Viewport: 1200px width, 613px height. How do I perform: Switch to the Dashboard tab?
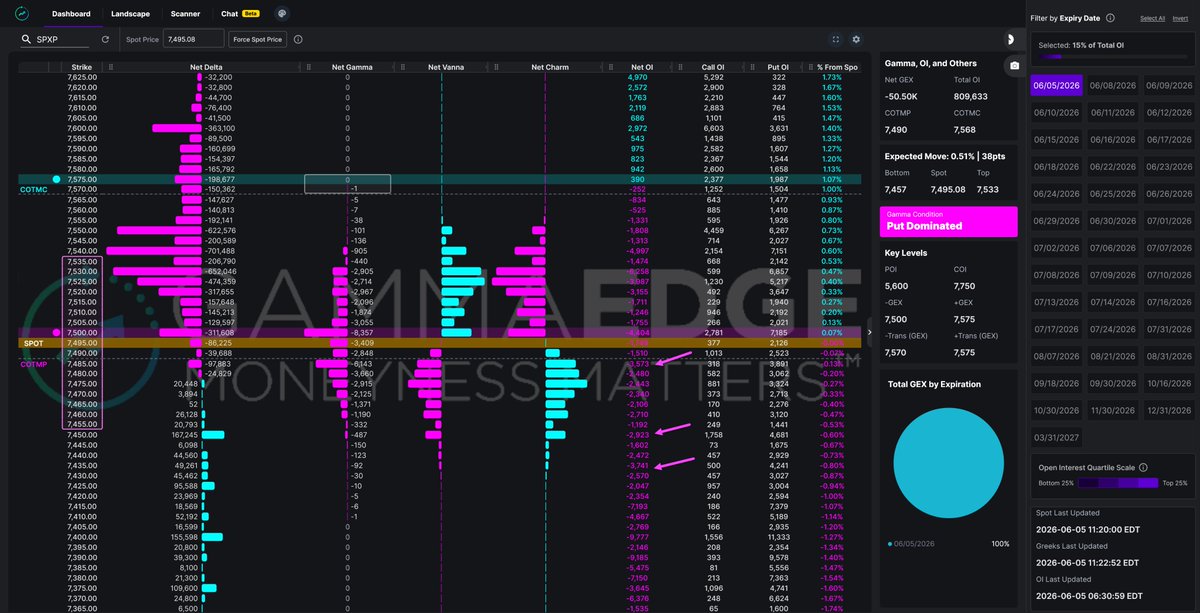click(x=71, y=14)
